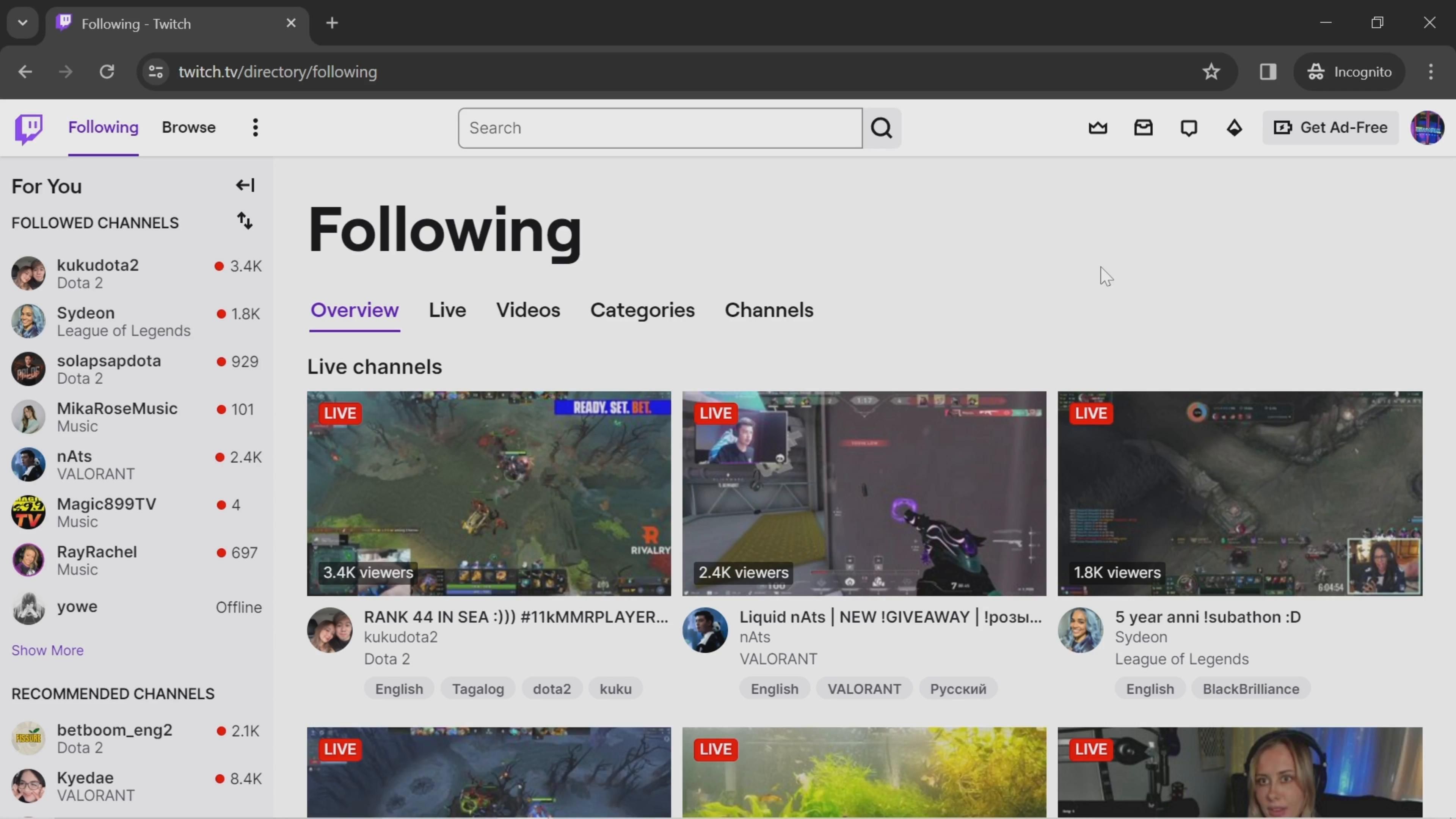Click the search magnifier button
Screen dimensions: 1456x819
(881, 128)
